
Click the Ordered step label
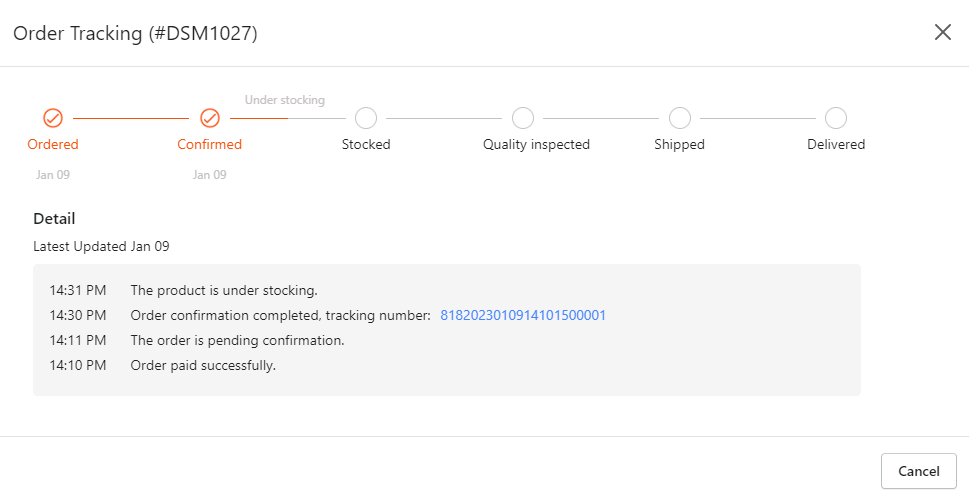(53, 144)
